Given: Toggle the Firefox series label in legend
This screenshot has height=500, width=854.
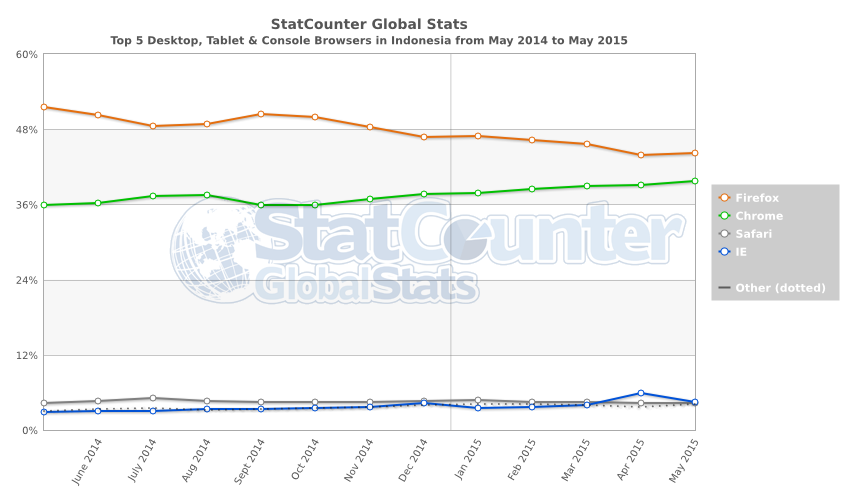Looking at the screenshot, I should 757,198.
